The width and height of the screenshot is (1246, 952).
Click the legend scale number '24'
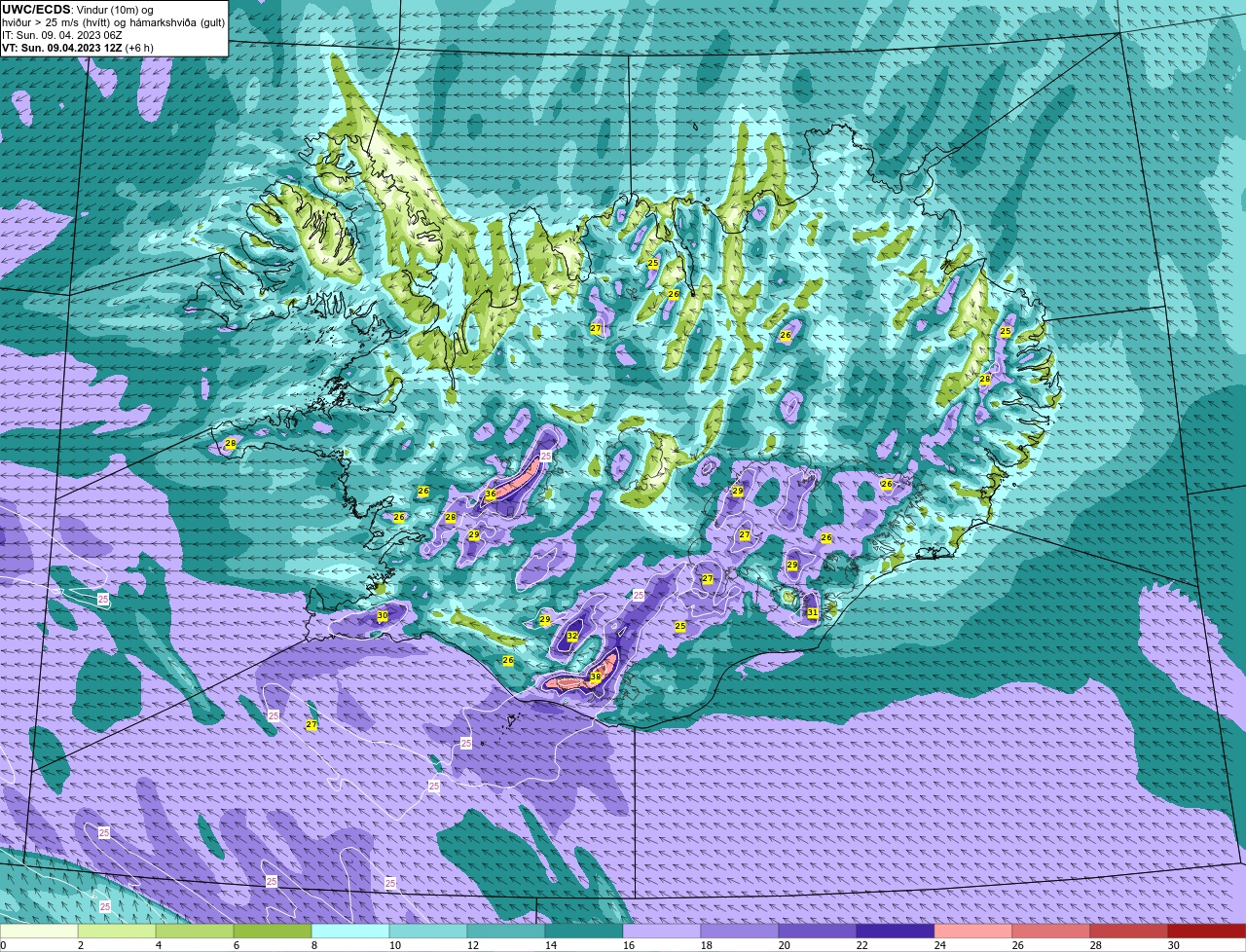tap(939, 945)
